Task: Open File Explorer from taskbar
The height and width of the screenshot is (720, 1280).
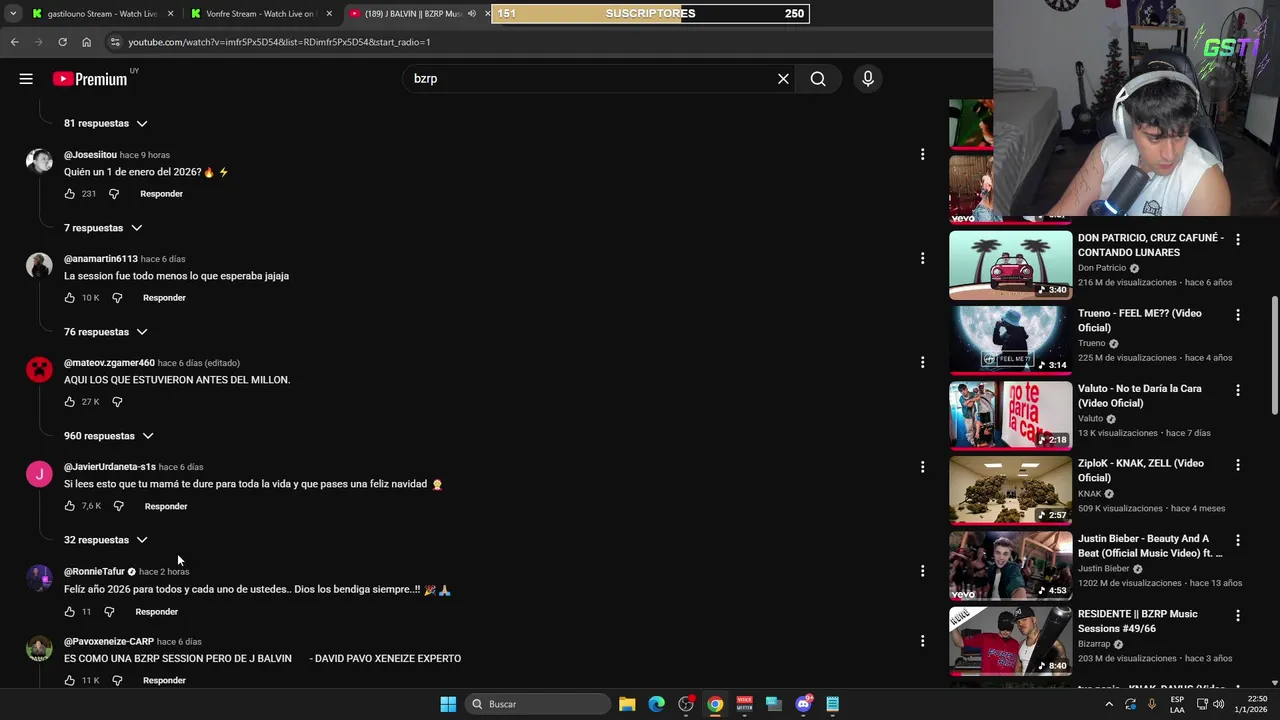Action: [627, 704]
